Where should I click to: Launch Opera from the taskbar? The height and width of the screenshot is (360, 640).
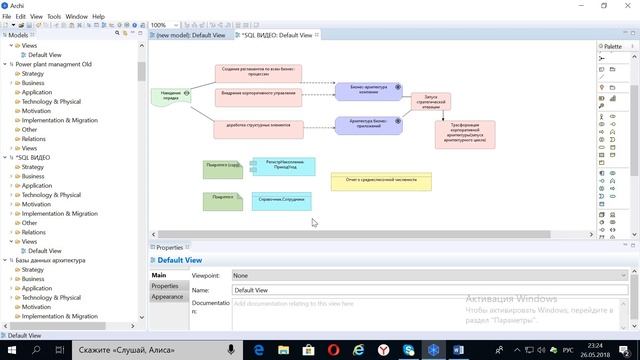[333, 350]
